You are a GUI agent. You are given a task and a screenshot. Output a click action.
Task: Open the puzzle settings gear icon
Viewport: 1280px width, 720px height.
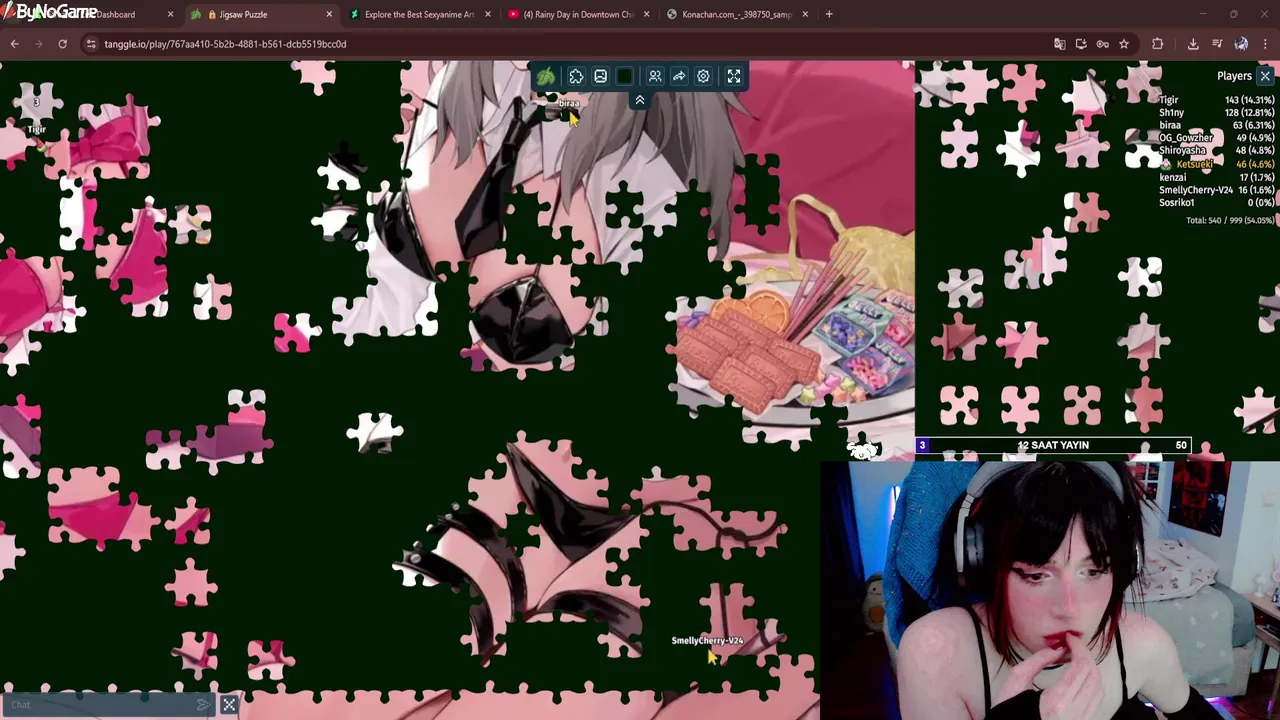pyautogui.click(x=703, y=76)
